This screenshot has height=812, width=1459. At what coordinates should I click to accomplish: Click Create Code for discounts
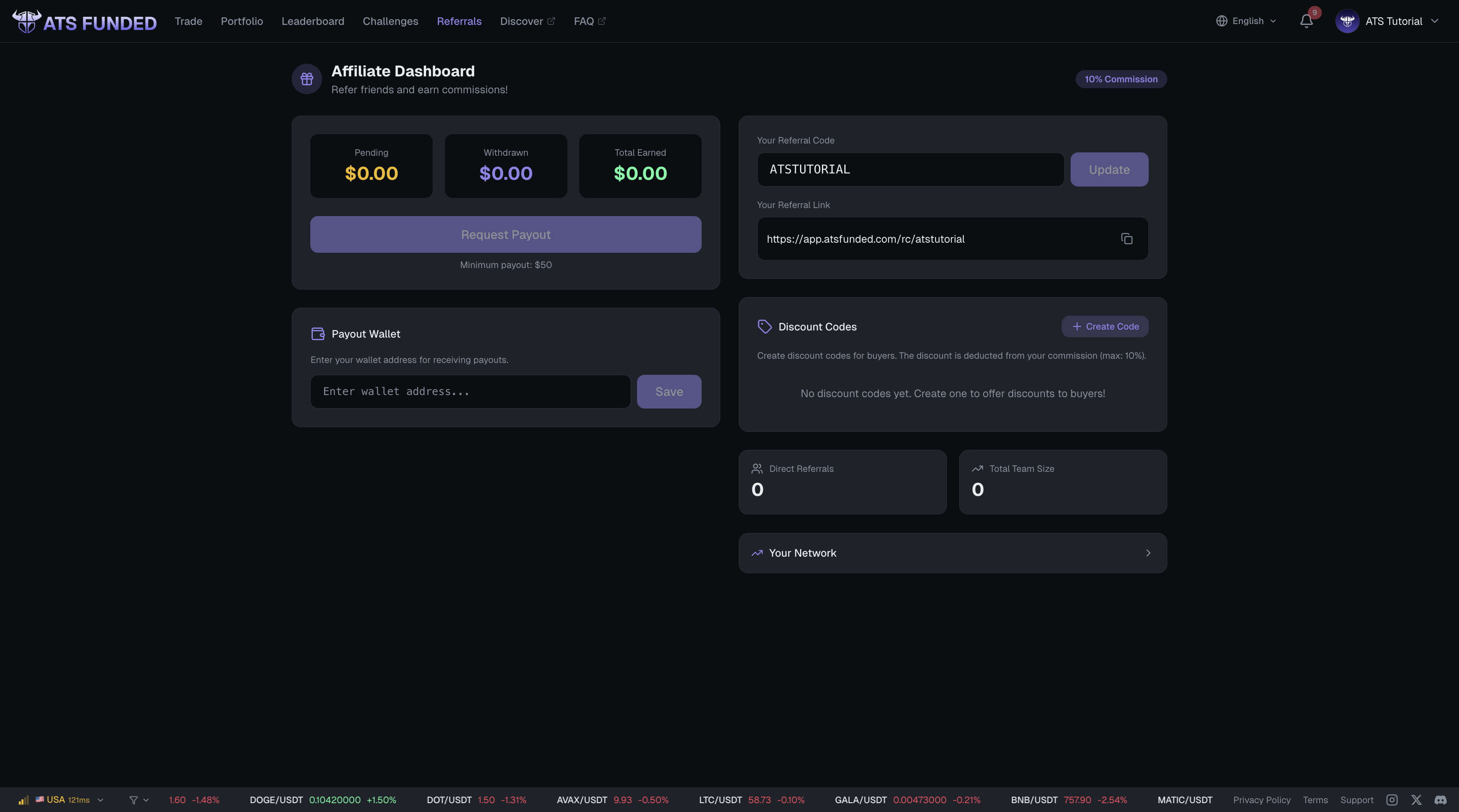pyautogui.click(x=1104, y=326)
